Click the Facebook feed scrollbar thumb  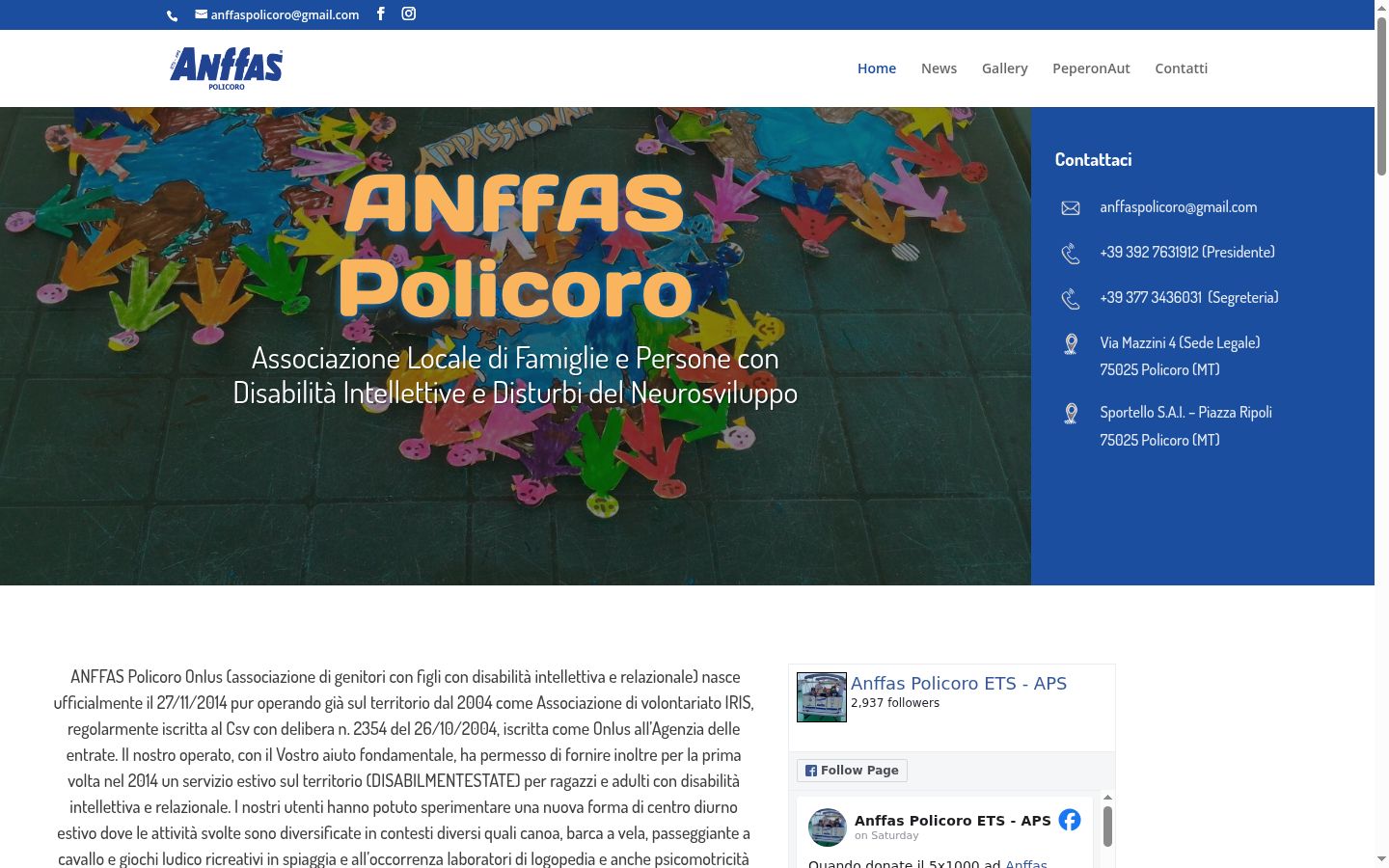click(x=1107, y=827)
